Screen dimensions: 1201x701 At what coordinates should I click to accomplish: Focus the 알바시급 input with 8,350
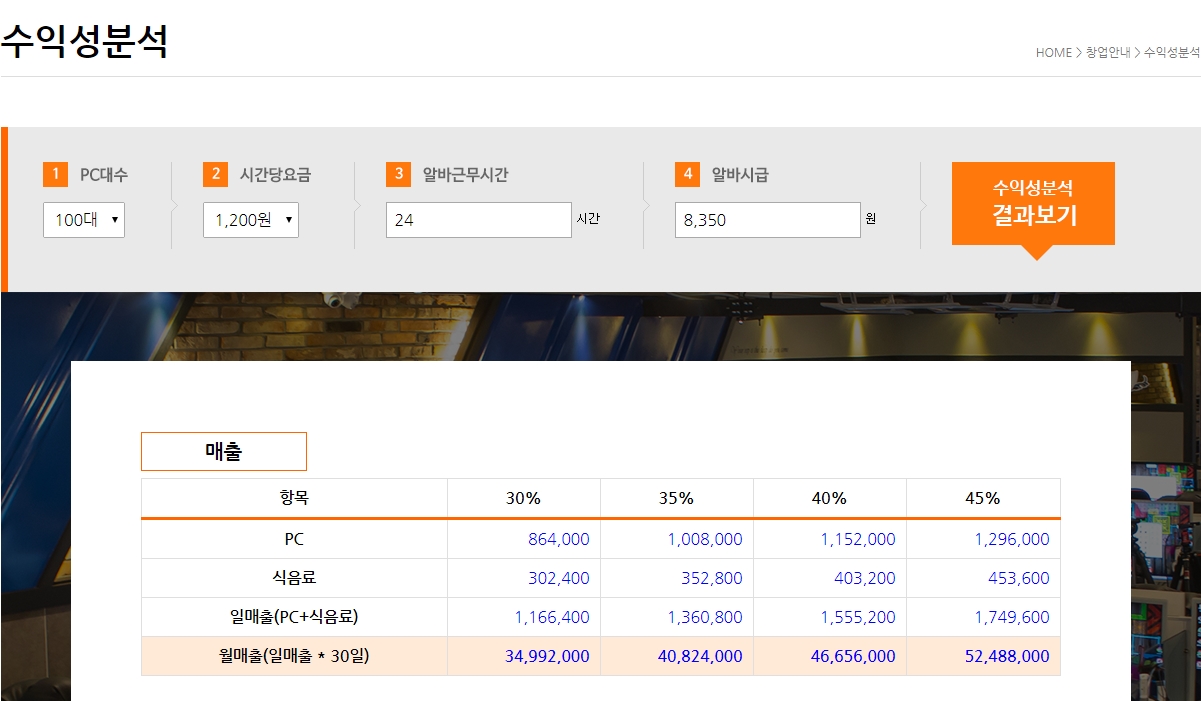pos(767,220)
